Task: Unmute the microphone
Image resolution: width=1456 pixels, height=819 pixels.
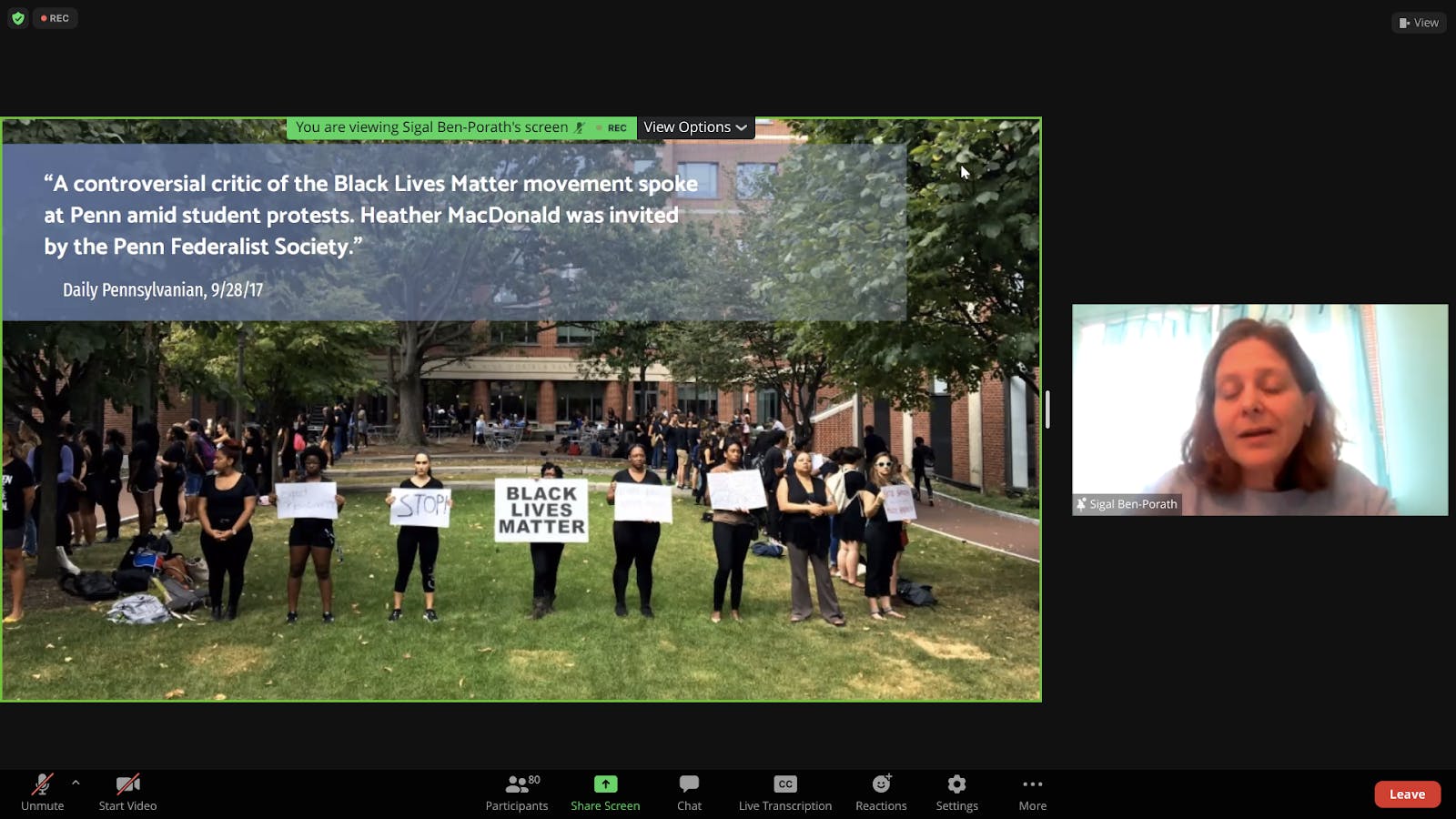Action: [42, 792]
